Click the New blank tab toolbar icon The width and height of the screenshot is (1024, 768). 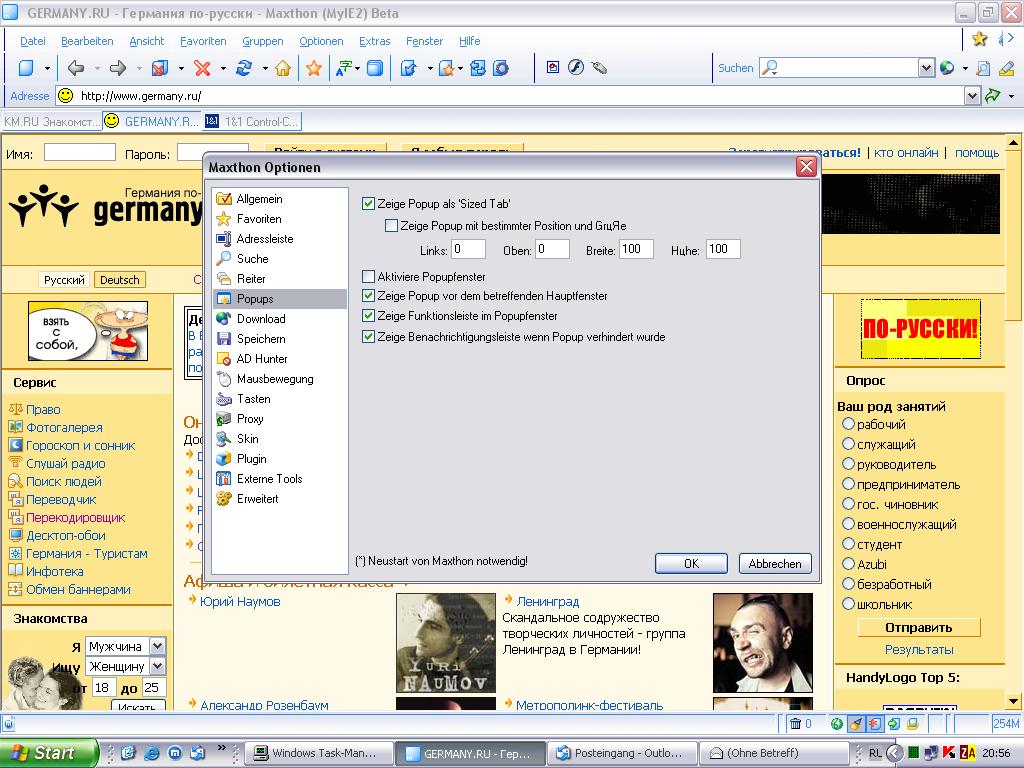(x=25, y=68)
